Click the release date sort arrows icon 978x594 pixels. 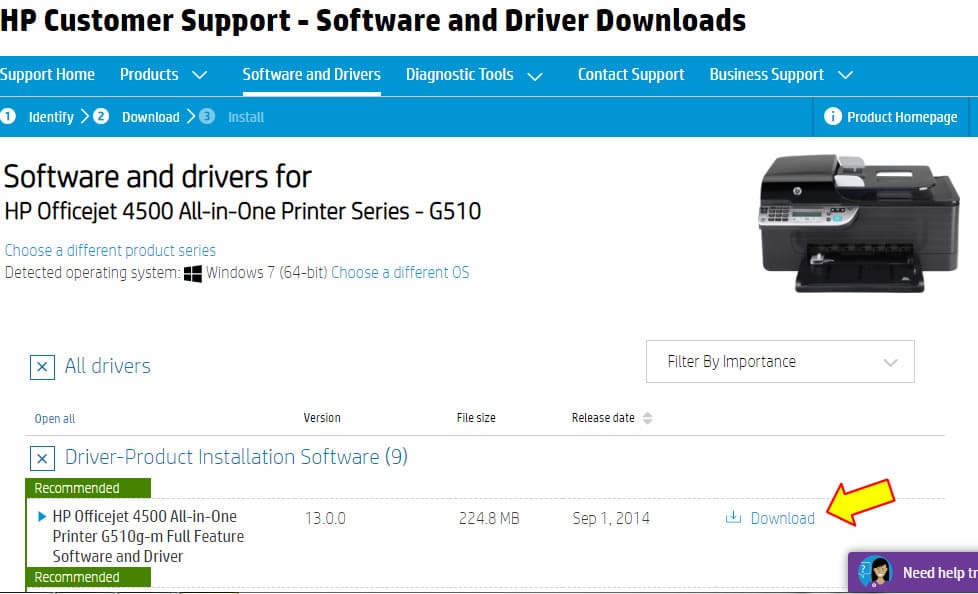647,418
